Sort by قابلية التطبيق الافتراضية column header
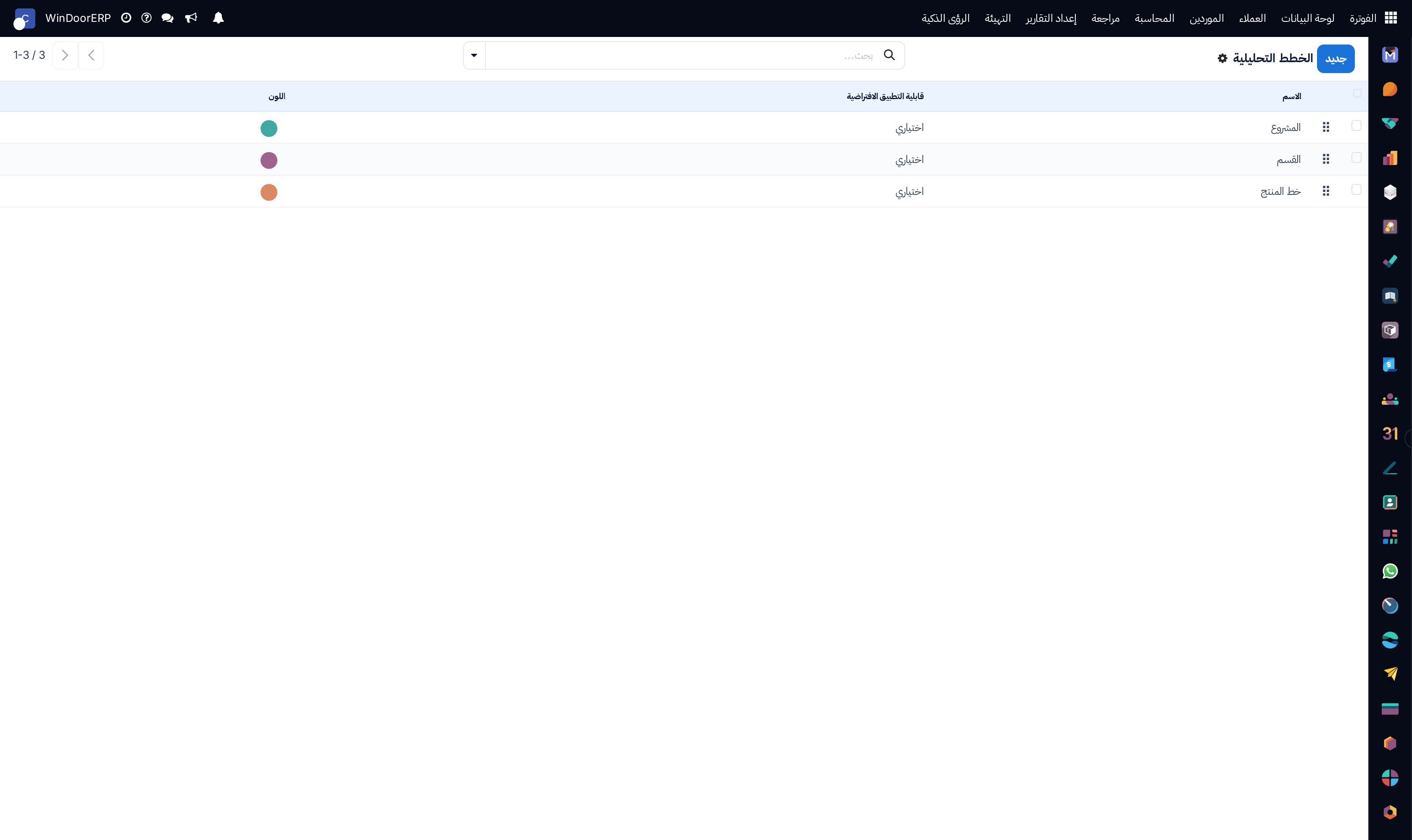 (x=885, y=97)
